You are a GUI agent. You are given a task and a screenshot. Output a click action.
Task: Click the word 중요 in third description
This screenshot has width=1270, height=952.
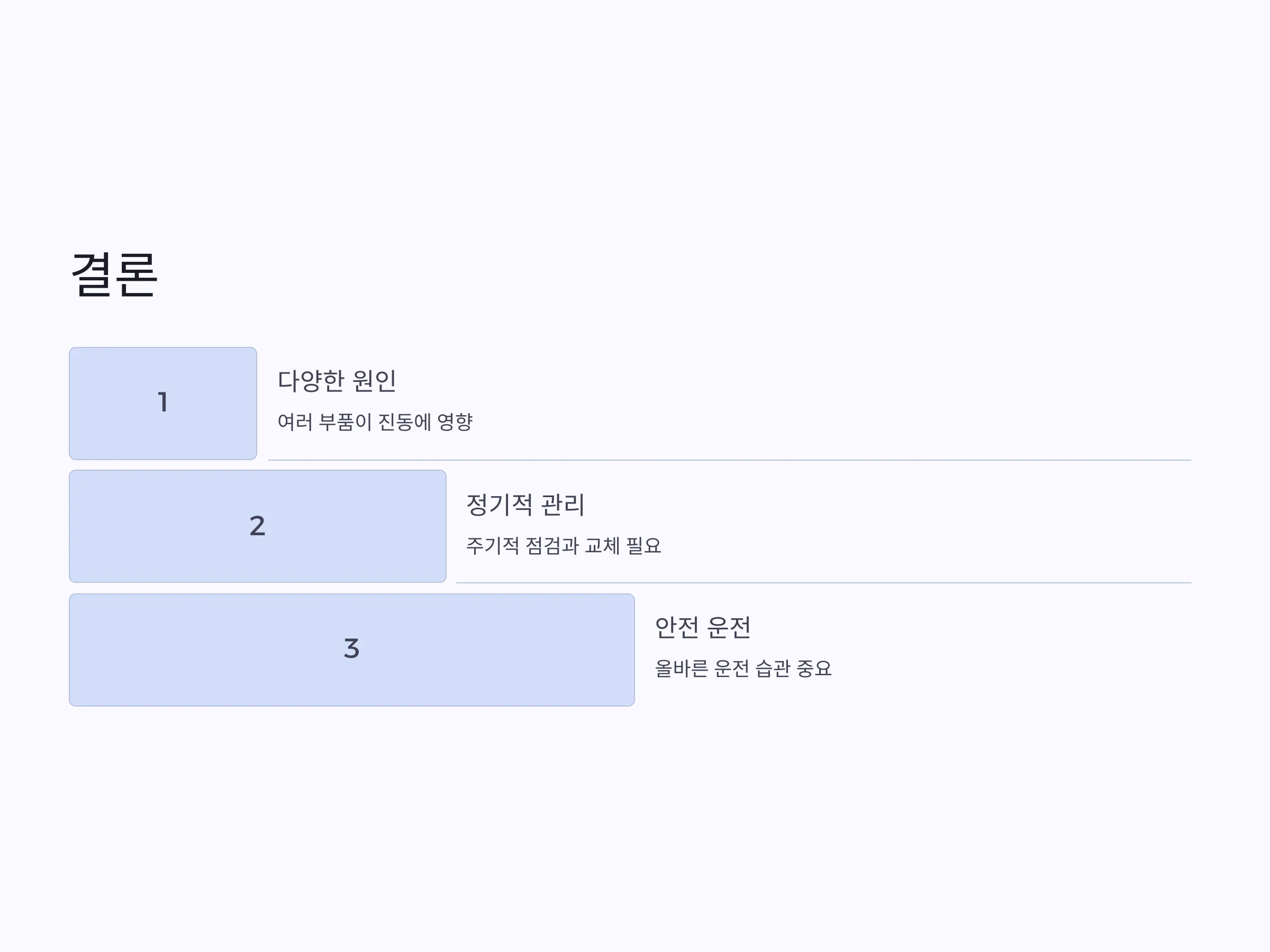click(x=814, y=668)
